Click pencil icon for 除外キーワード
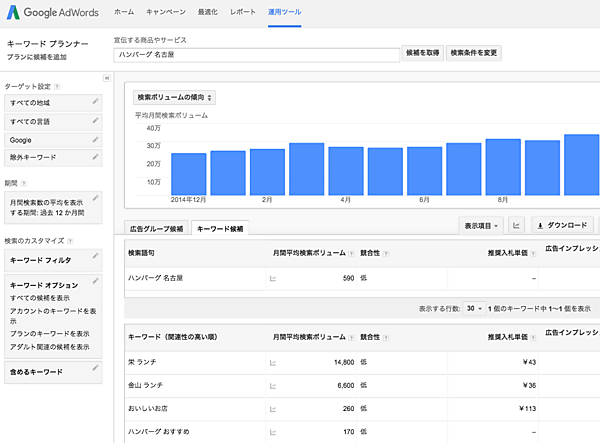 point(95,158)
